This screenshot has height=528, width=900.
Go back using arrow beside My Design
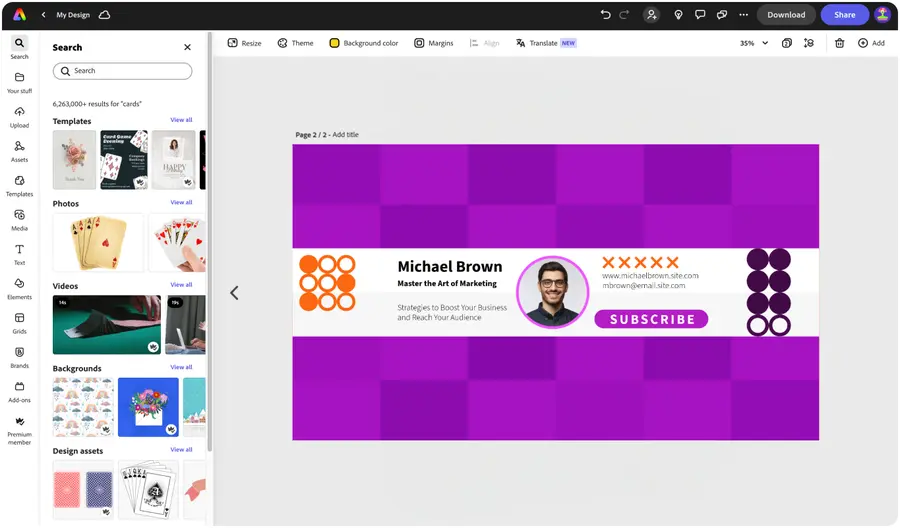click(x=44, y=15)
